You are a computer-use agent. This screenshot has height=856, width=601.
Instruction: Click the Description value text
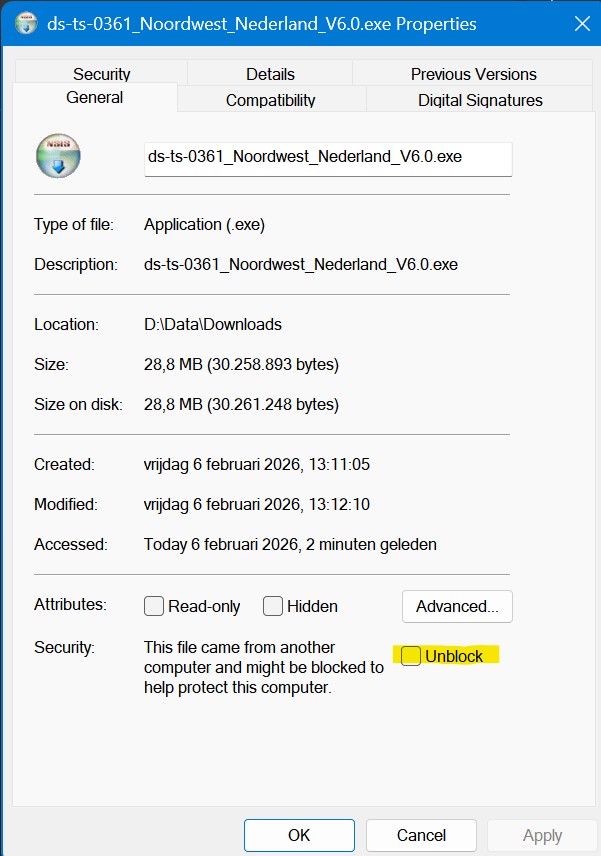coord(300,264)
